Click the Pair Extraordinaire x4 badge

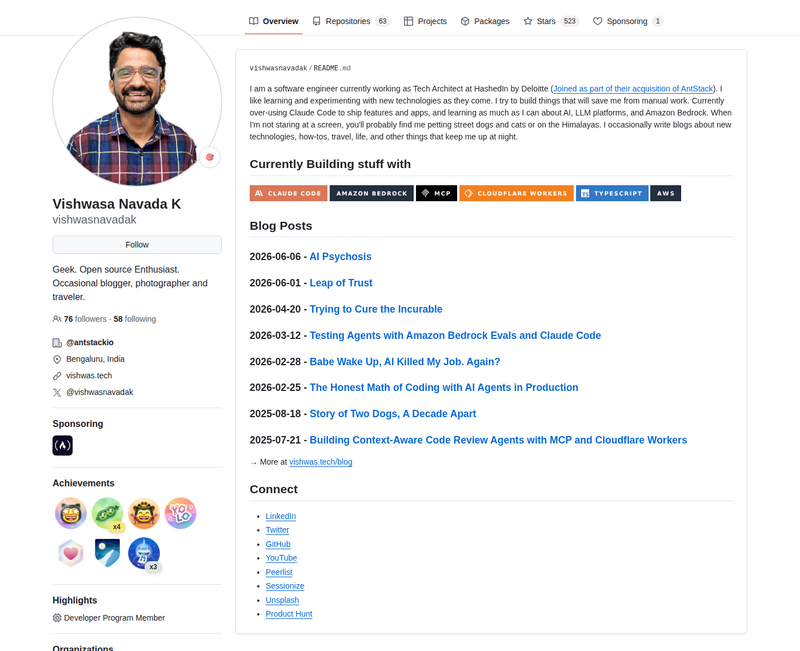[x=108, y=513]
